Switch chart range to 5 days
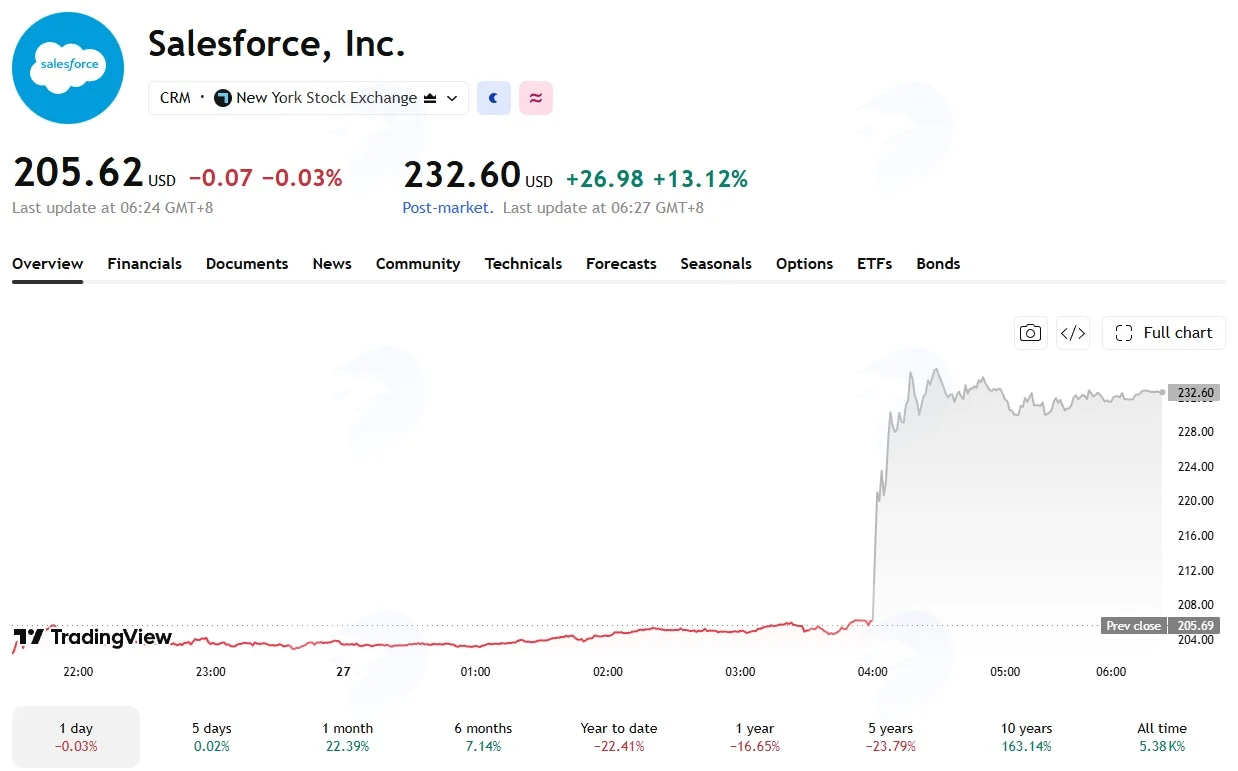1238x771 pixels. pos(211,737)
